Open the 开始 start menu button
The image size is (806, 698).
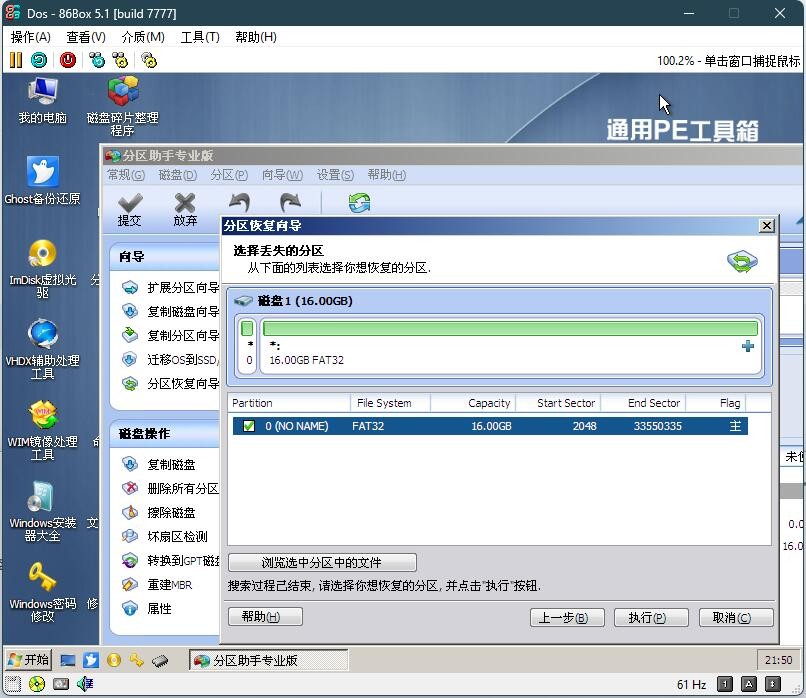28,660
